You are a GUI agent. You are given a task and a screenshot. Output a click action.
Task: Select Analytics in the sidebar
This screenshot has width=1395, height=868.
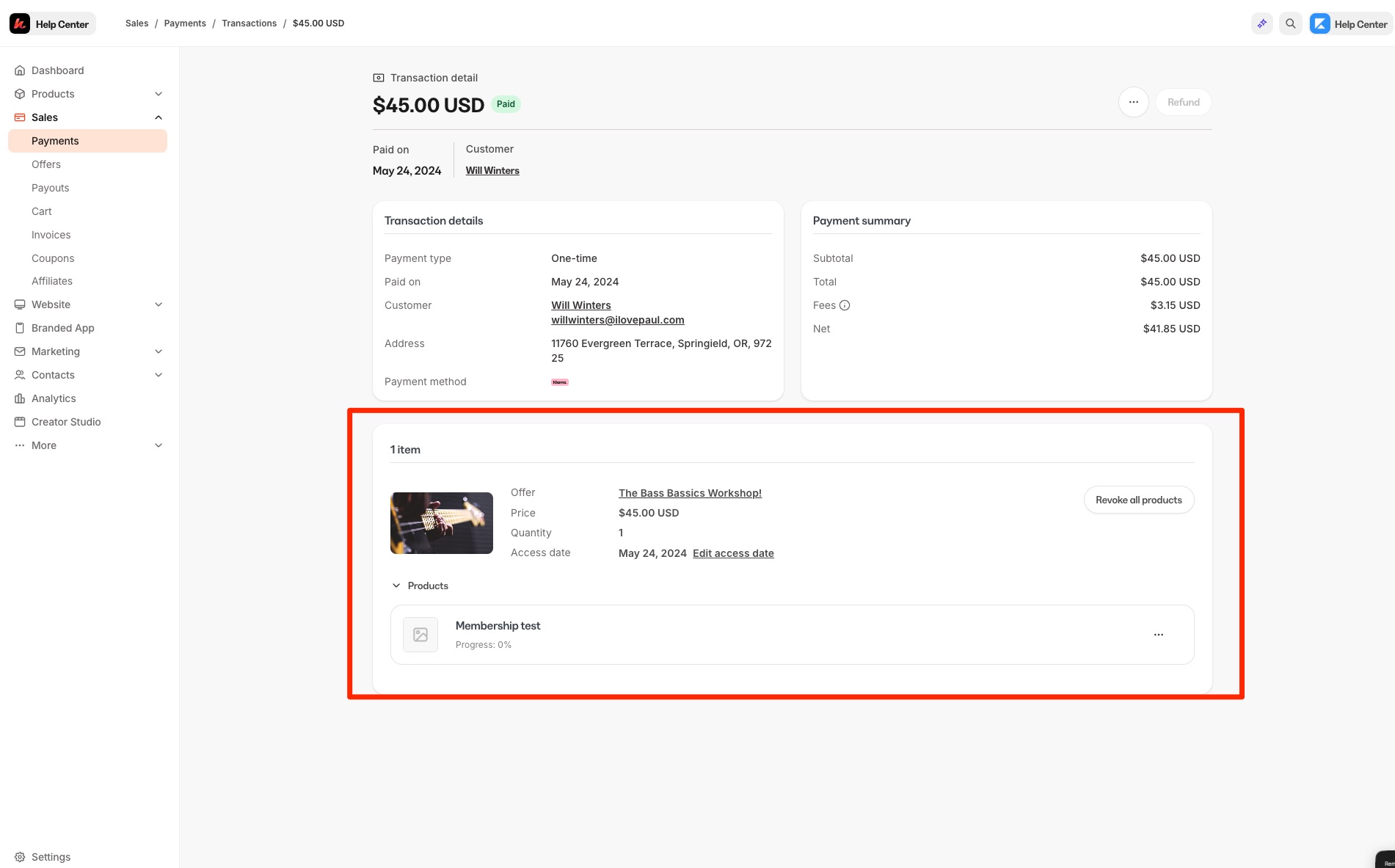(54, 398)
